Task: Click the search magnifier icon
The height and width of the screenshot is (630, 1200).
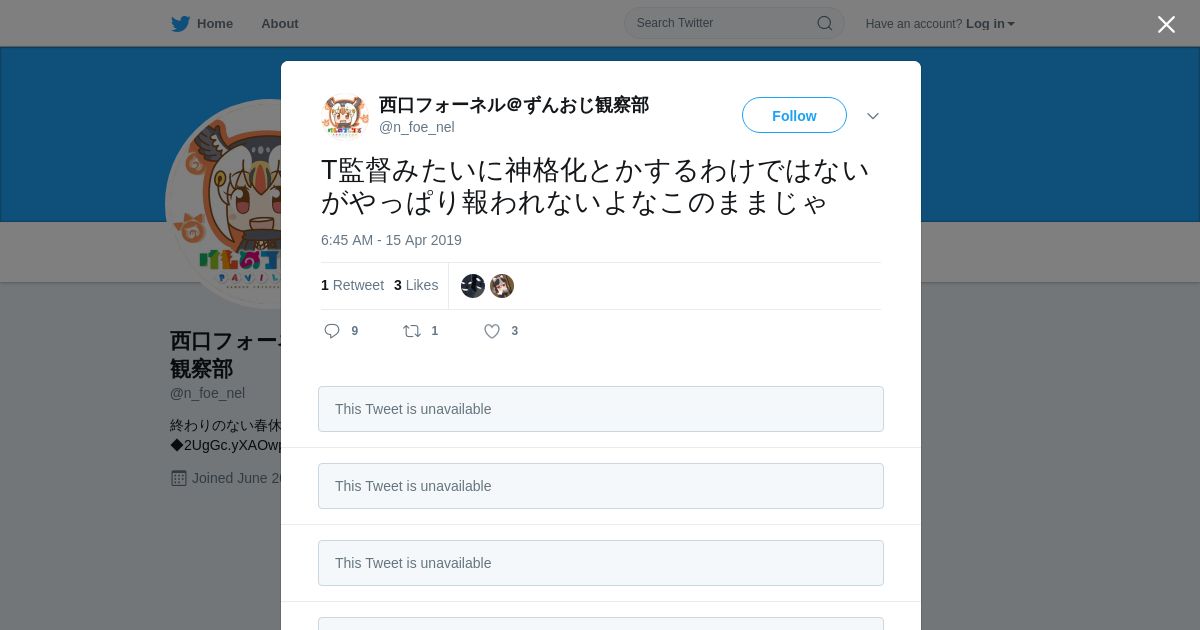Action: click(825, 23)
